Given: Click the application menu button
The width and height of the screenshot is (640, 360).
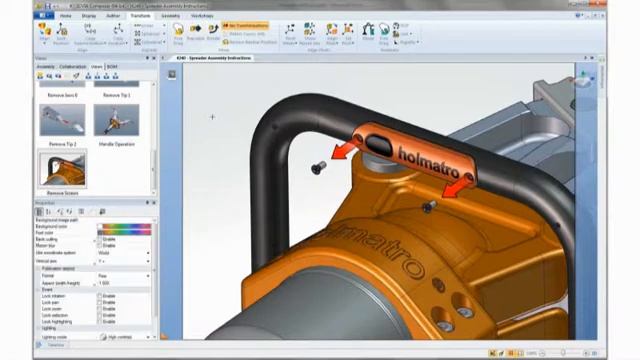Looking at the screenshot, I should (44, 16).
